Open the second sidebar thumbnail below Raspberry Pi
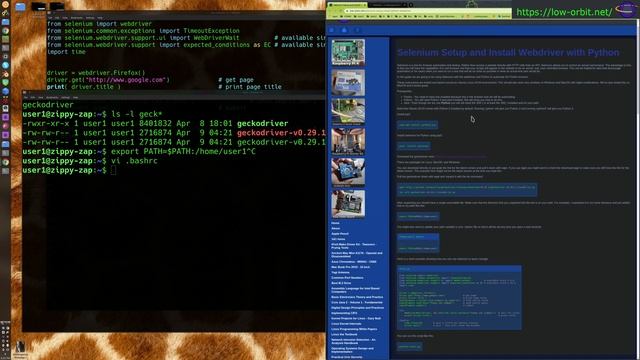Image resolution: width=640 pixels, height=360 pixels. tap(348, 82)
